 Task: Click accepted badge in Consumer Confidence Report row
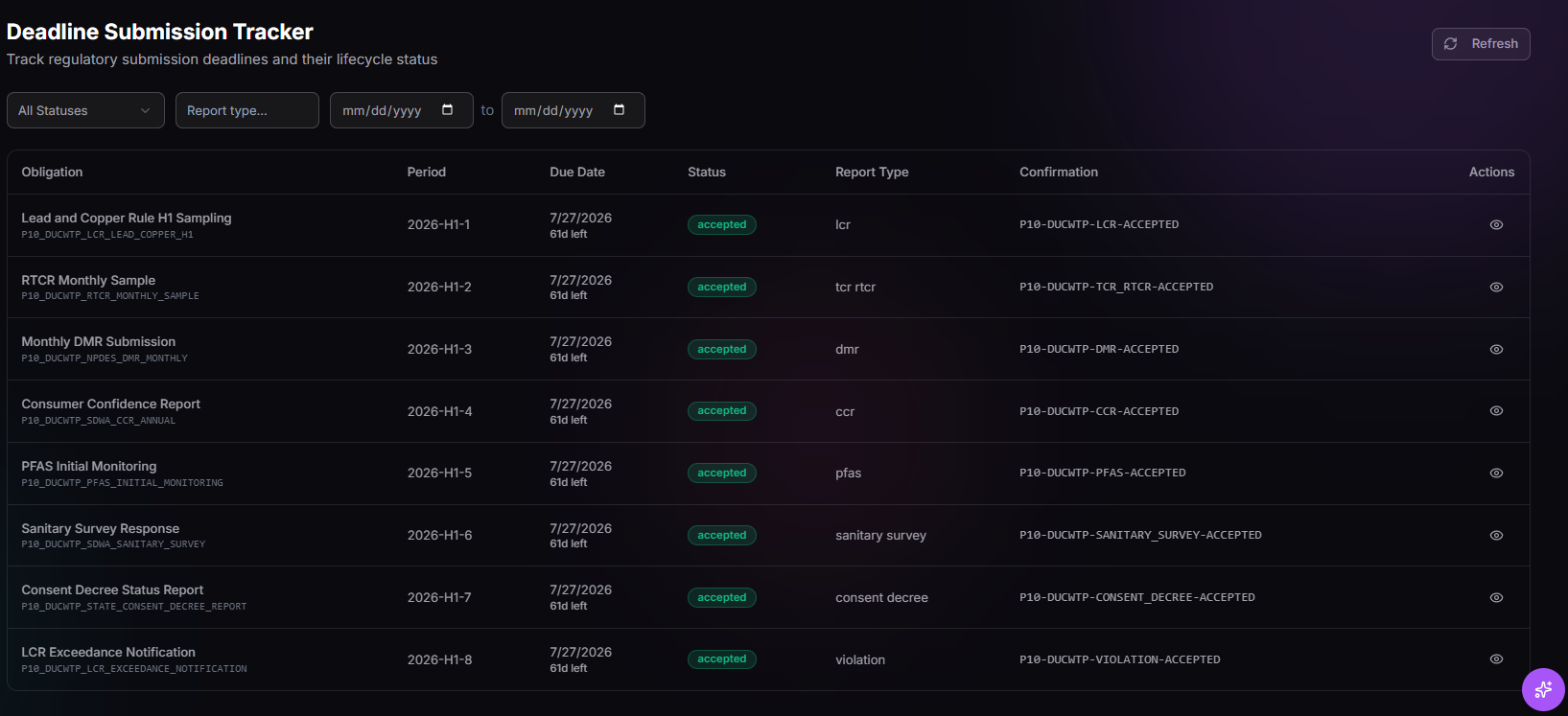[x=722, y=411]
